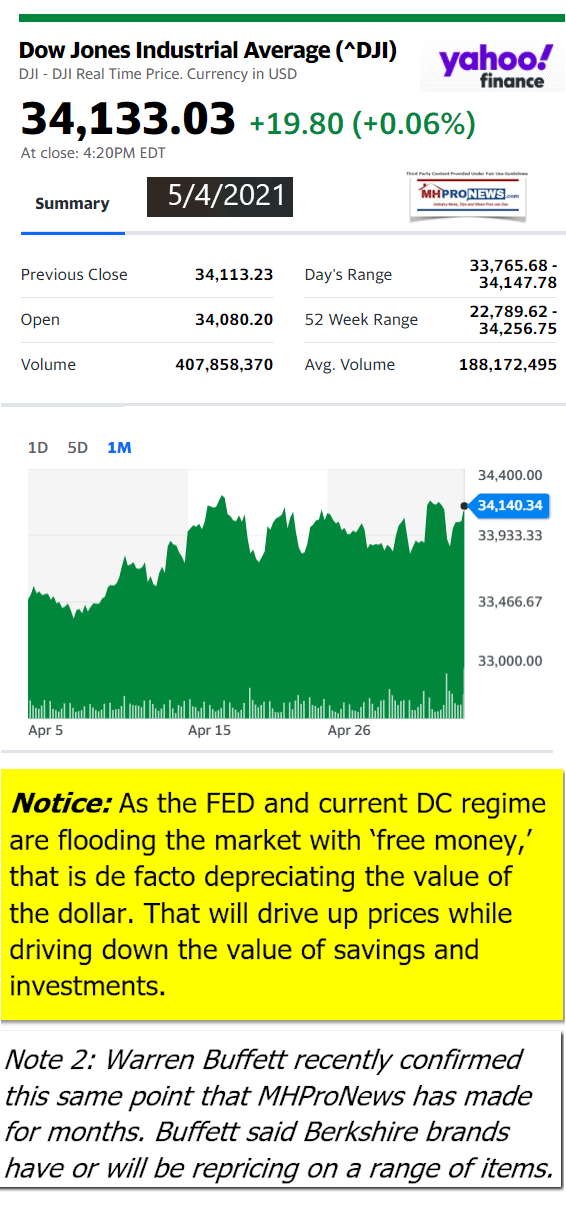Image resolution: width=566 pixels, height=1205 pixels.
Task: Click the Apr 15 axis label
Action: coord(209,731)
